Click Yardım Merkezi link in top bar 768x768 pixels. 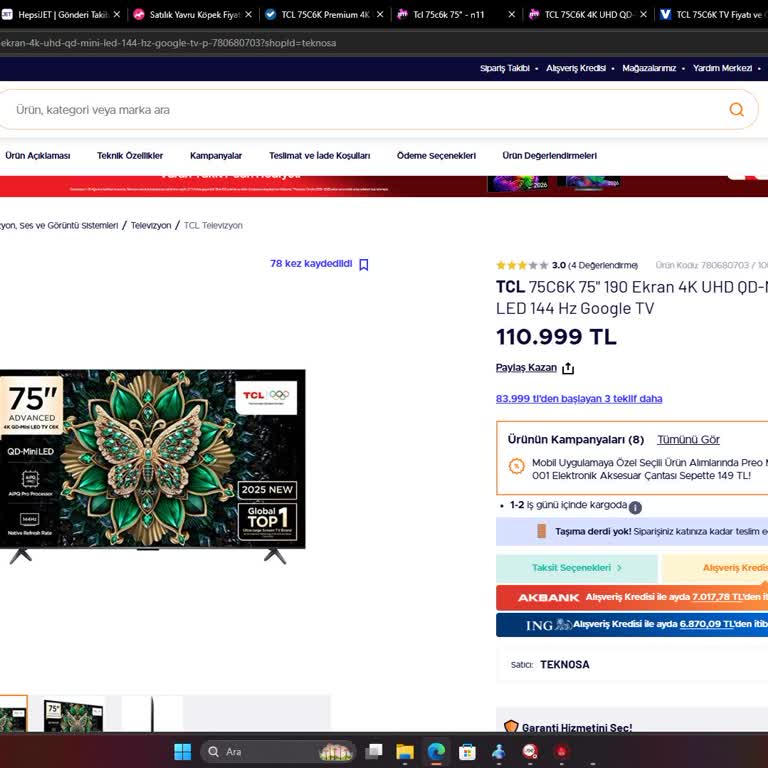722,68
